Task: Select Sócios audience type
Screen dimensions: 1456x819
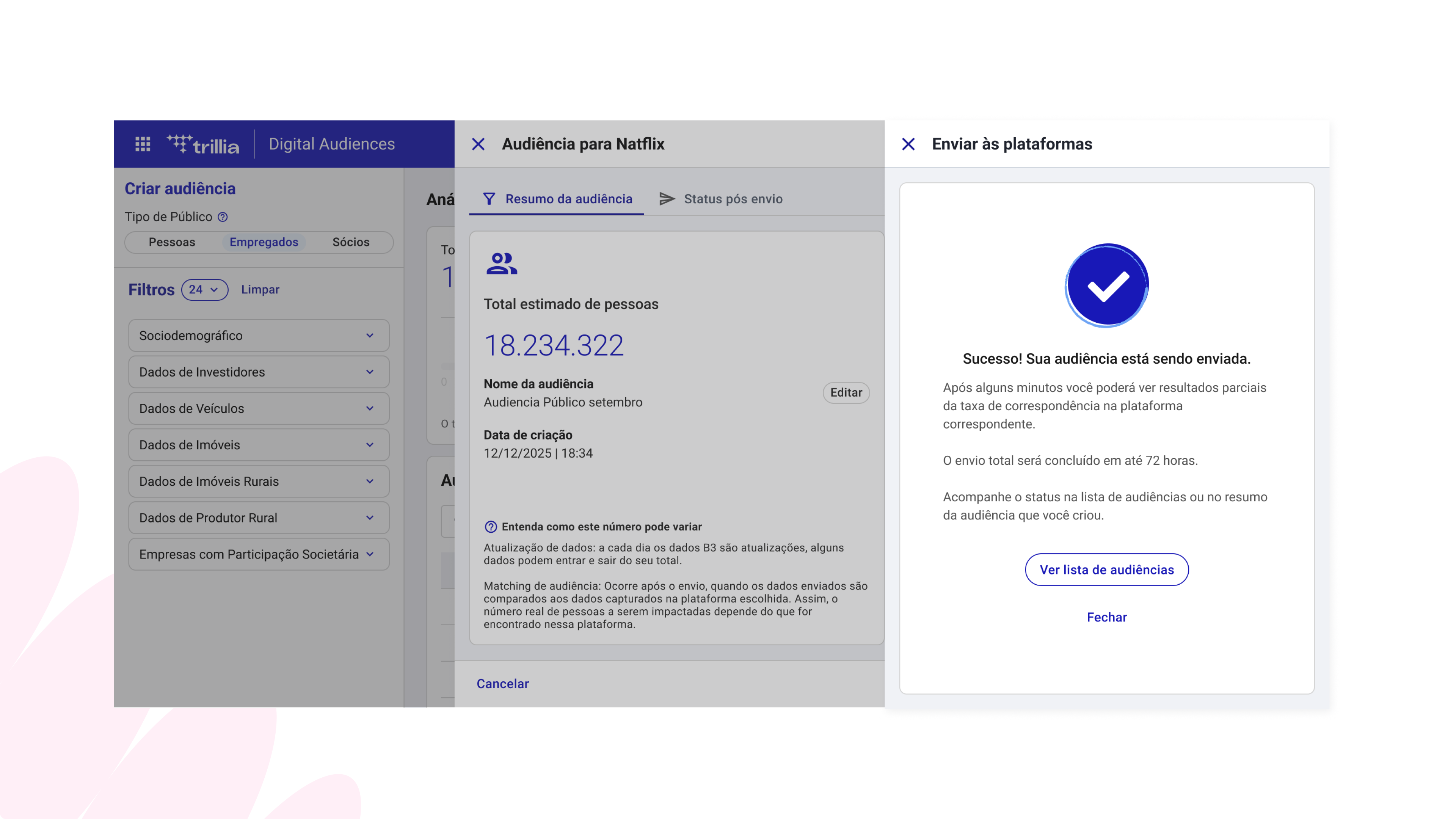Action: pyautogui.click(x=350, y=242)
